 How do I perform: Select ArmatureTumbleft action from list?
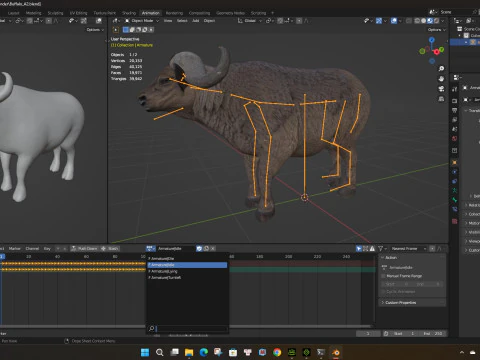[187, 278]
